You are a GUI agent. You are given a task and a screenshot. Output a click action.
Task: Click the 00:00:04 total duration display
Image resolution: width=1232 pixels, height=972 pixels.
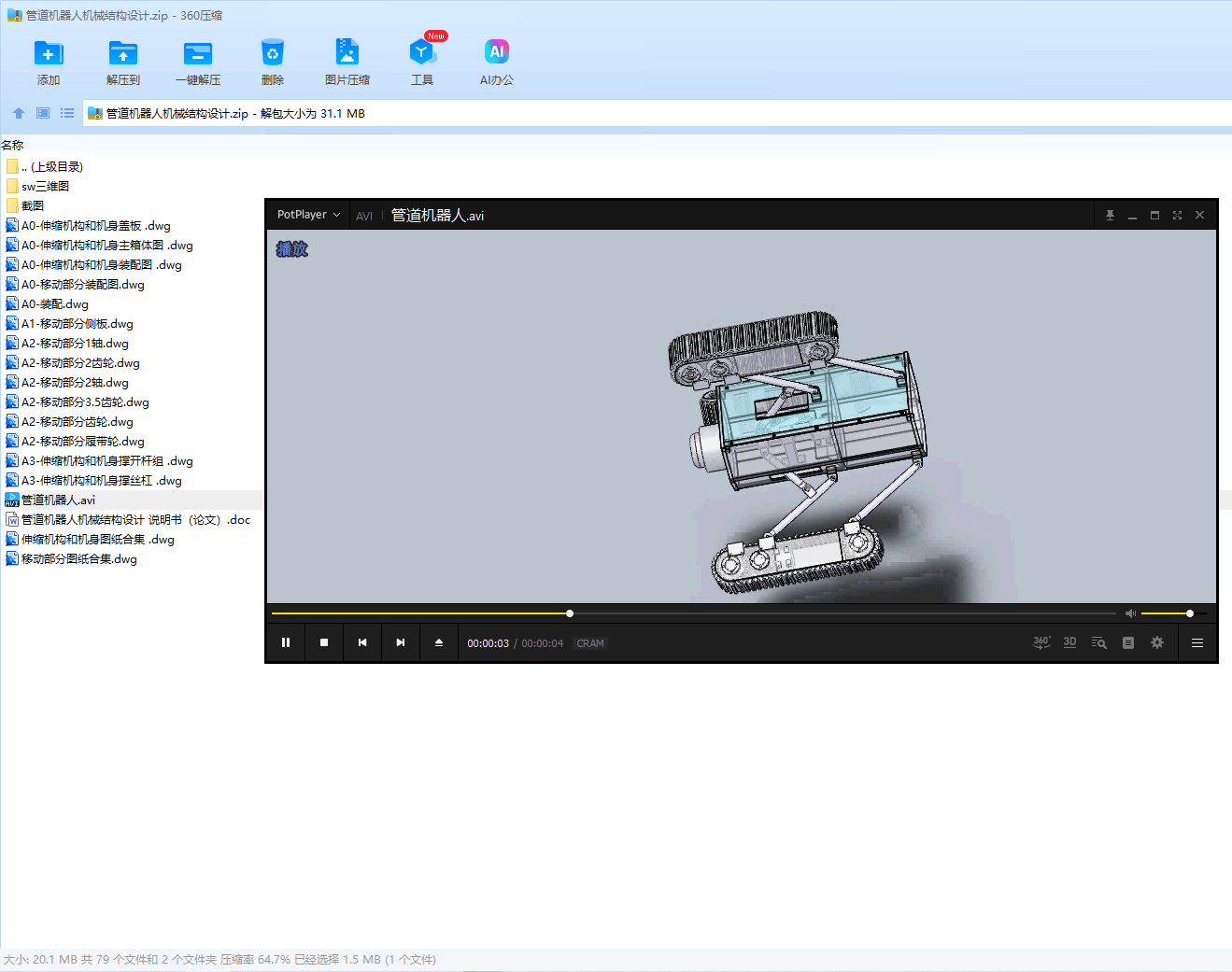tap(543, 643)
